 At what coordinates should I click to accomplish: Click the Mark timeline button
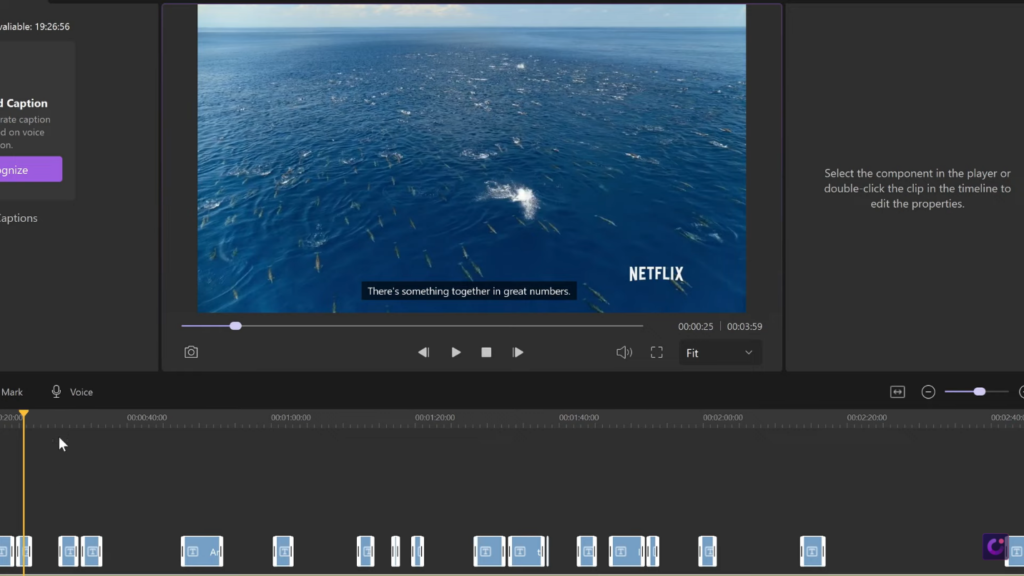[12, 392]
